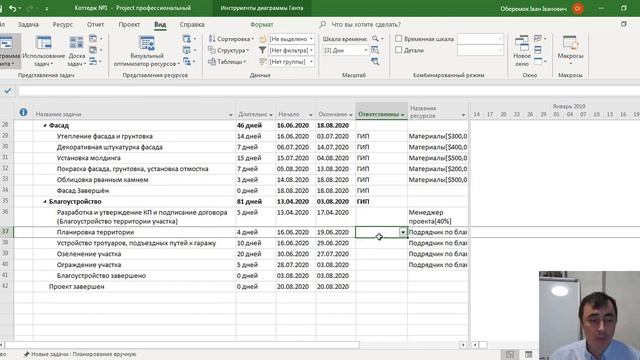Viewport: 640px width, 360px height.
Task: Click the zoom magnifier in Масштаб
Action: (x=376, y=39)
